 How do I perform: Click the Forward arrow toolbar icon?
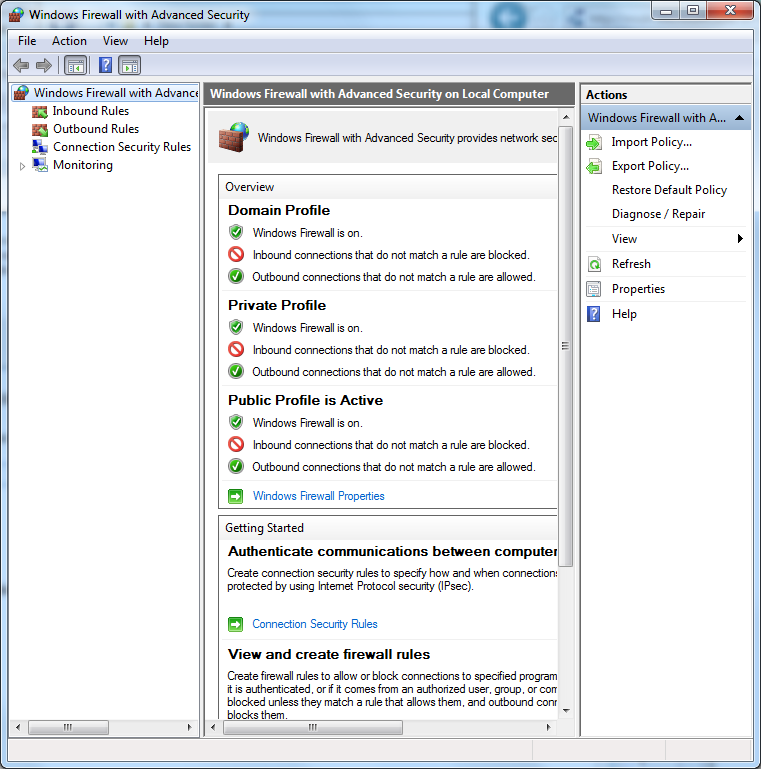pos(44,65)
